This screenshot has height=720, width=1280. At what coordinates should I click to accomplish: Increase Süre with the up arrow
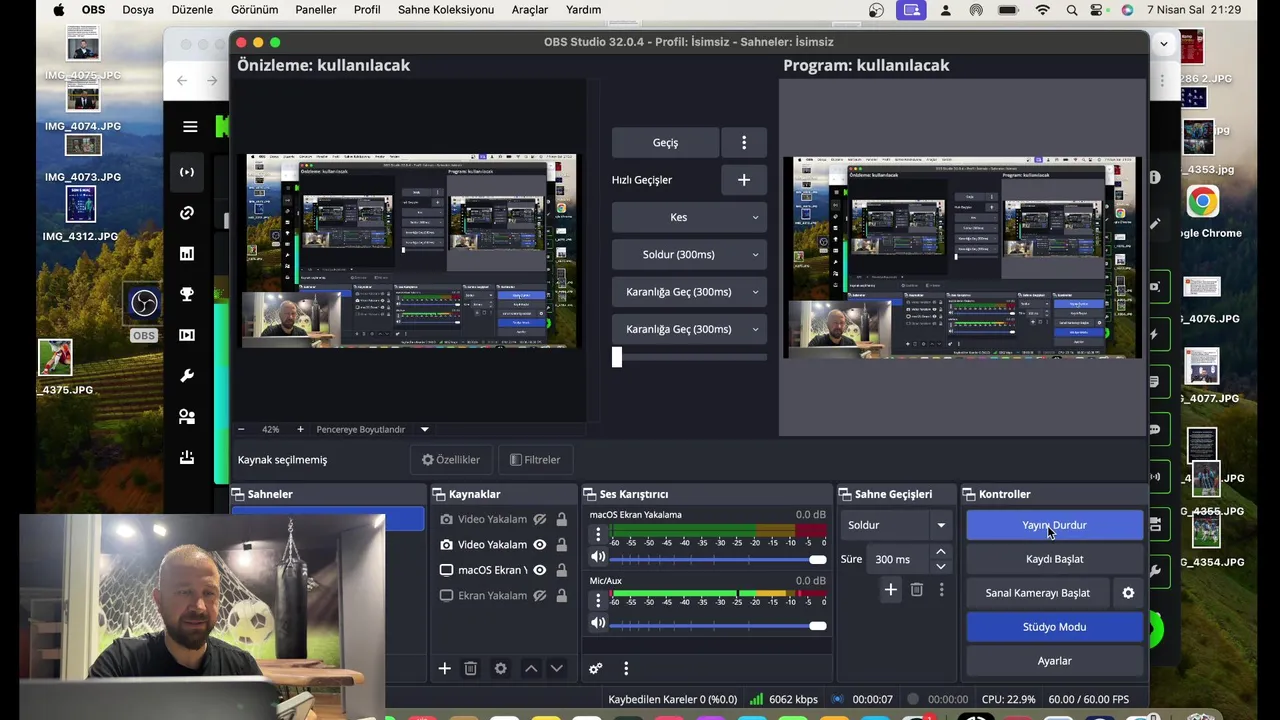[940, 552]
